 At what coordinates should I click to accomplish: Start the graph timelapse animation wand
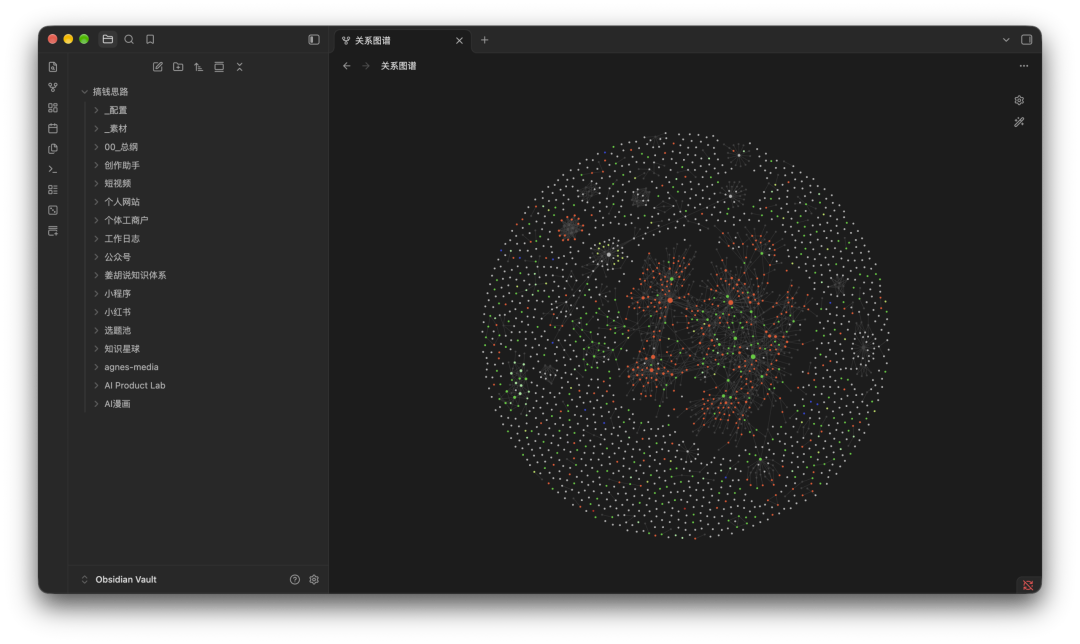click(x=1019, y=122)
